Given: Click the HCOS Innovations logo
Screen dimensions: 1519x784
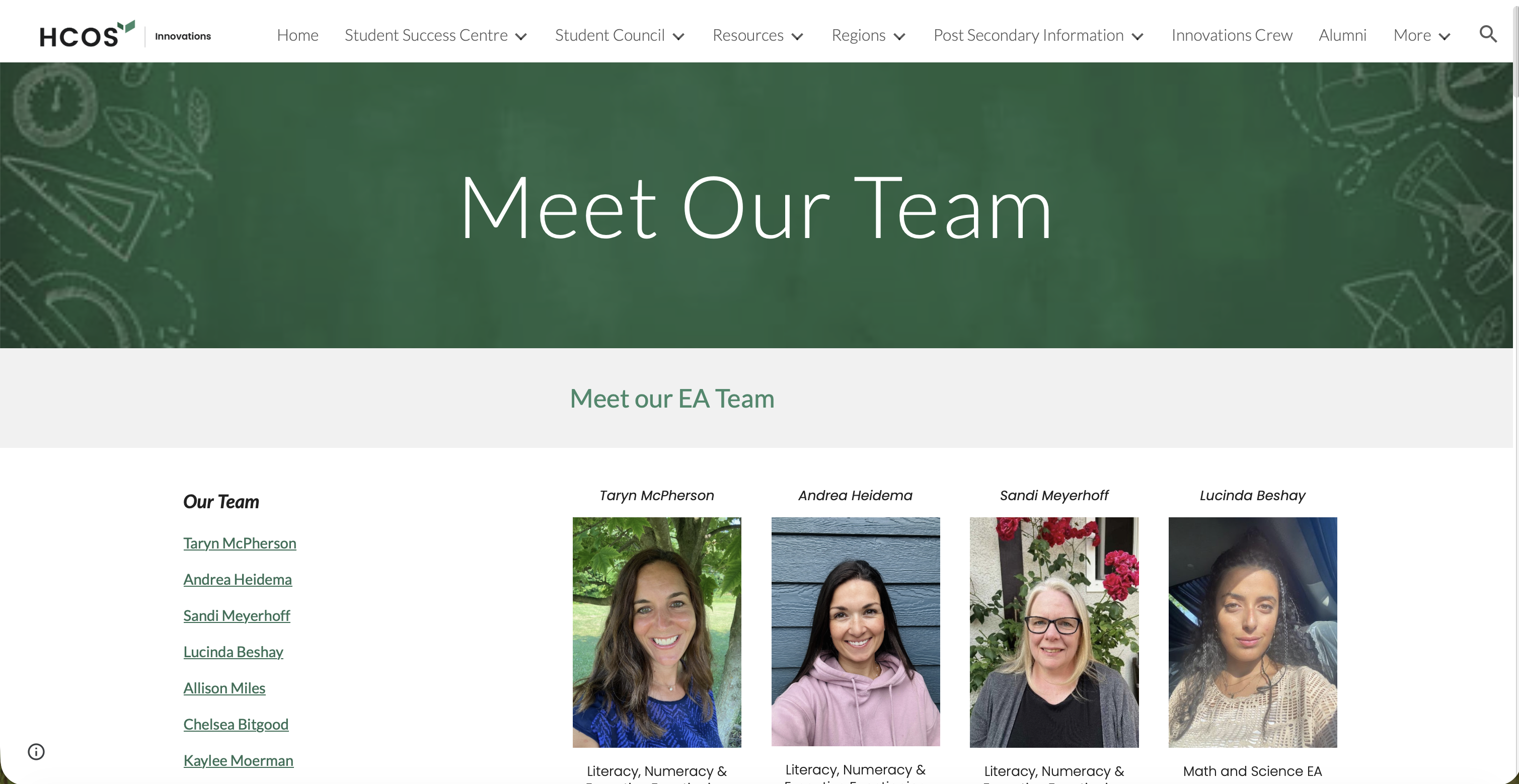Looking at the screenshot, I should tap(125, 35).
